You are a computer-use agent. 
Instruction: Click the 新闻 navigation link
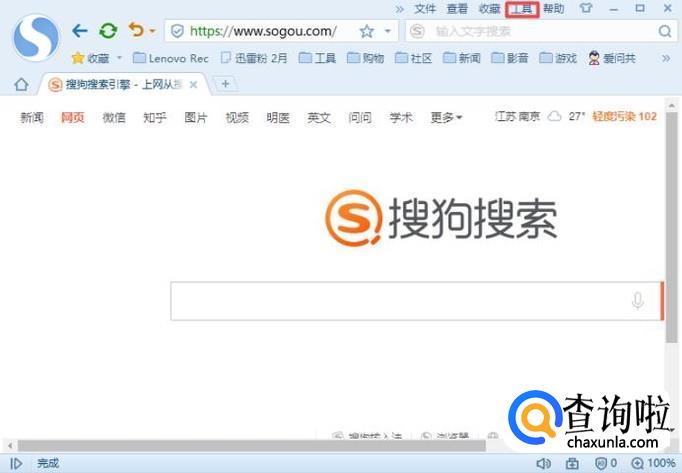coord(32,117)
